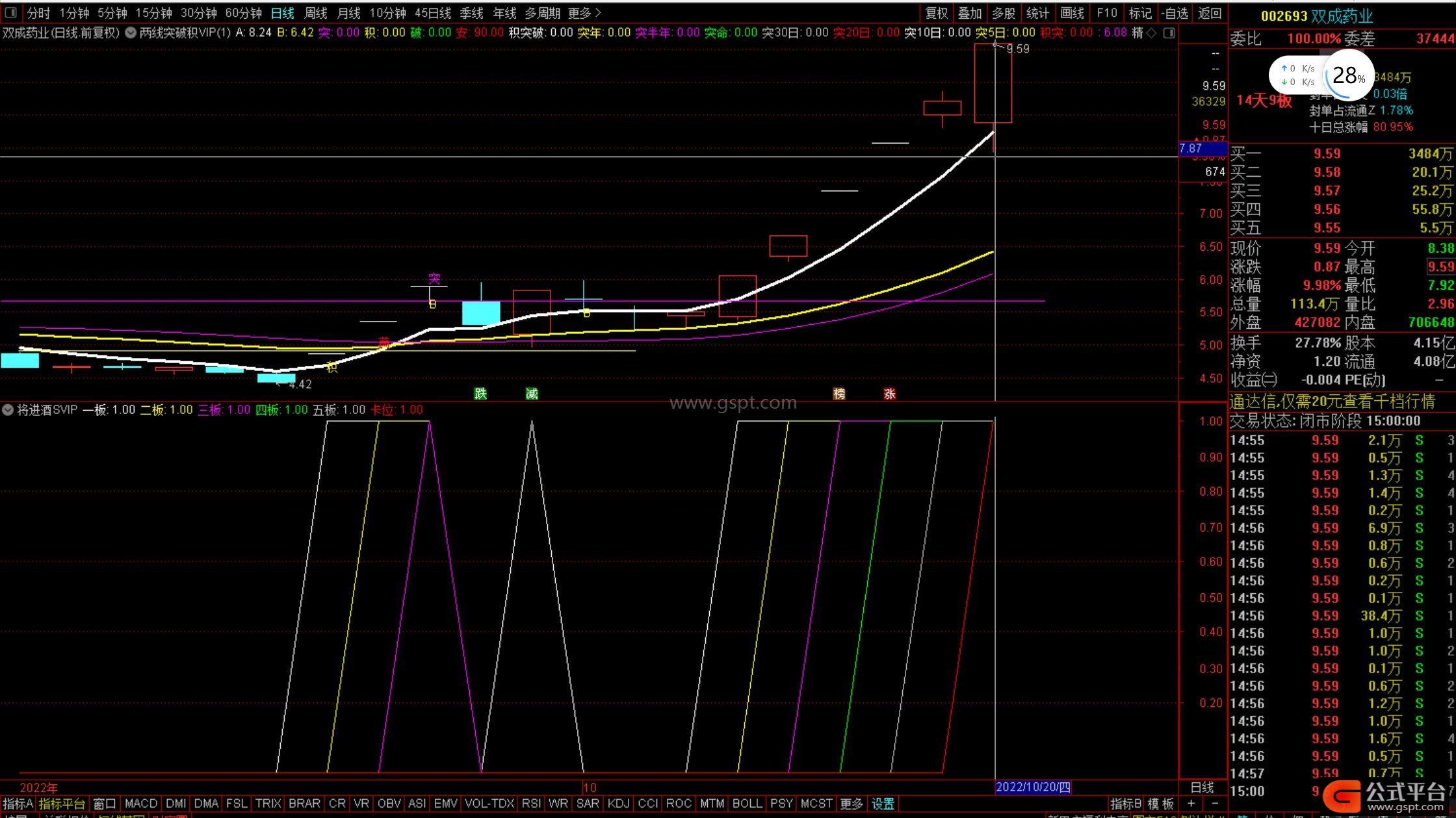
Task: Click the plus zoom-in button
Action: click(1191, 804)
